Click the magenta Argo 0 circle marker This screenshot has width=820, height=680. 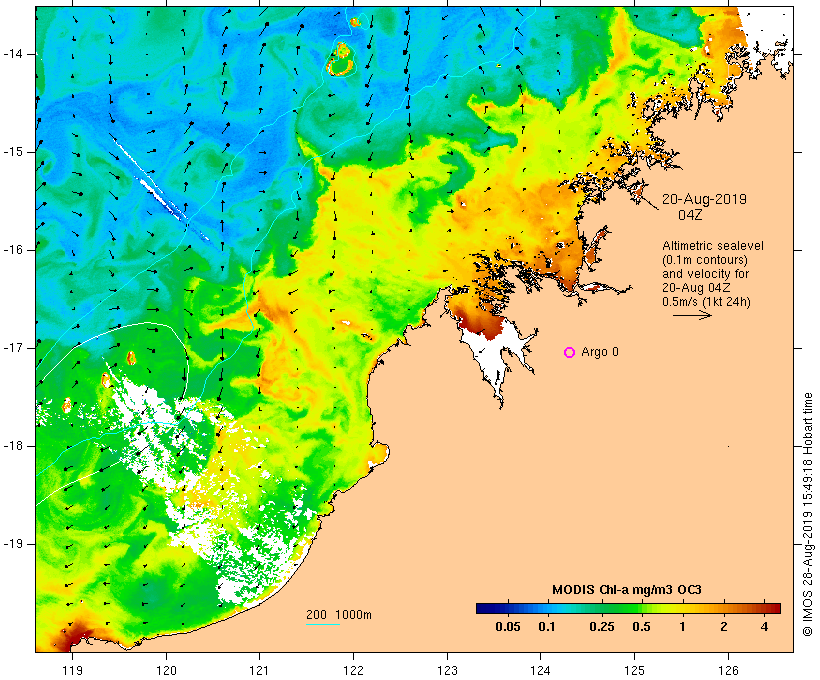point(570,353)
